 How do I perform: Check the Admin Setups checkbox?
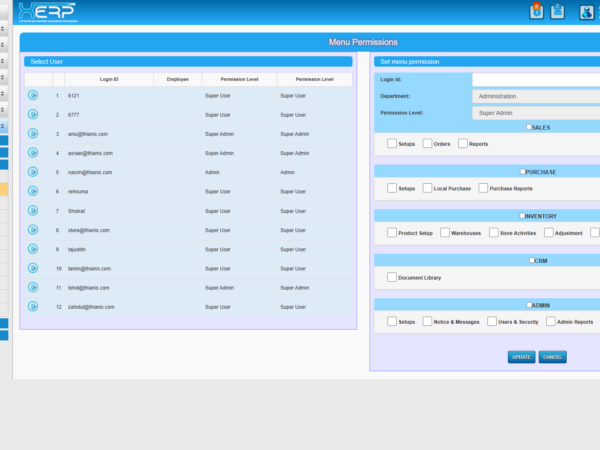pos(392,321)
